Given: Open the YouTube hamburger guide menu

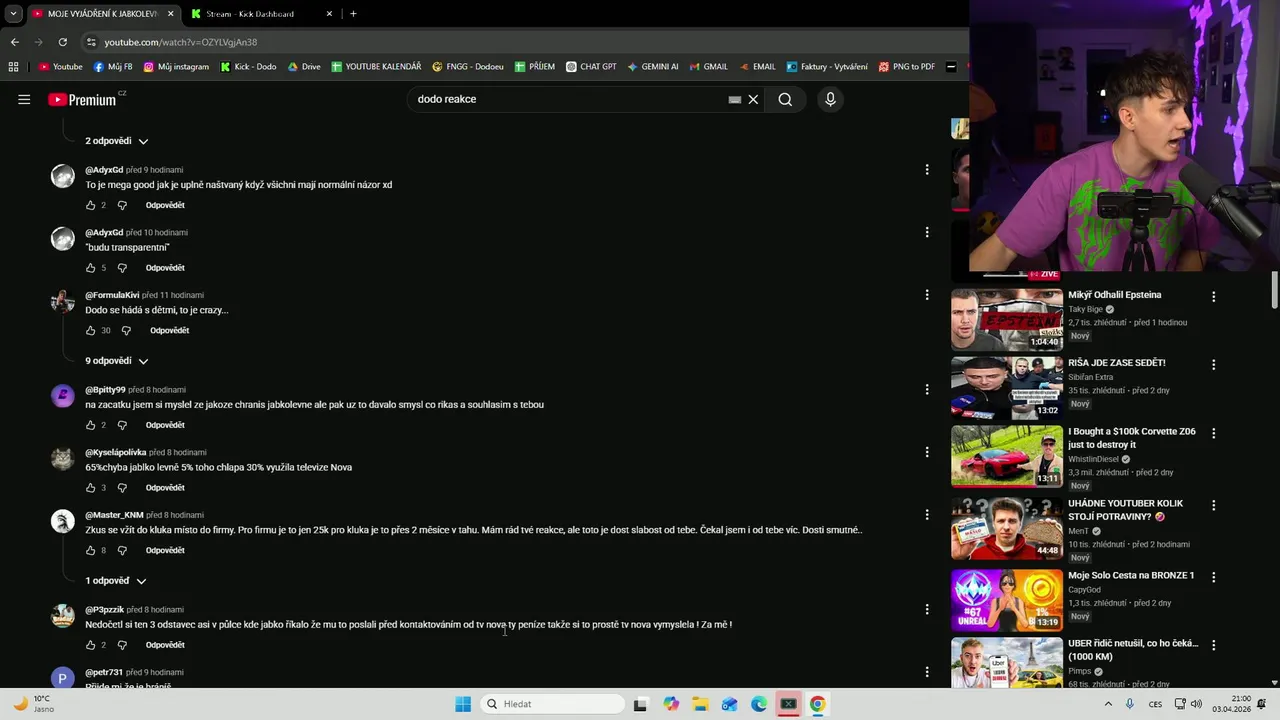Looking at the screenshot, I should click(24, 99).
